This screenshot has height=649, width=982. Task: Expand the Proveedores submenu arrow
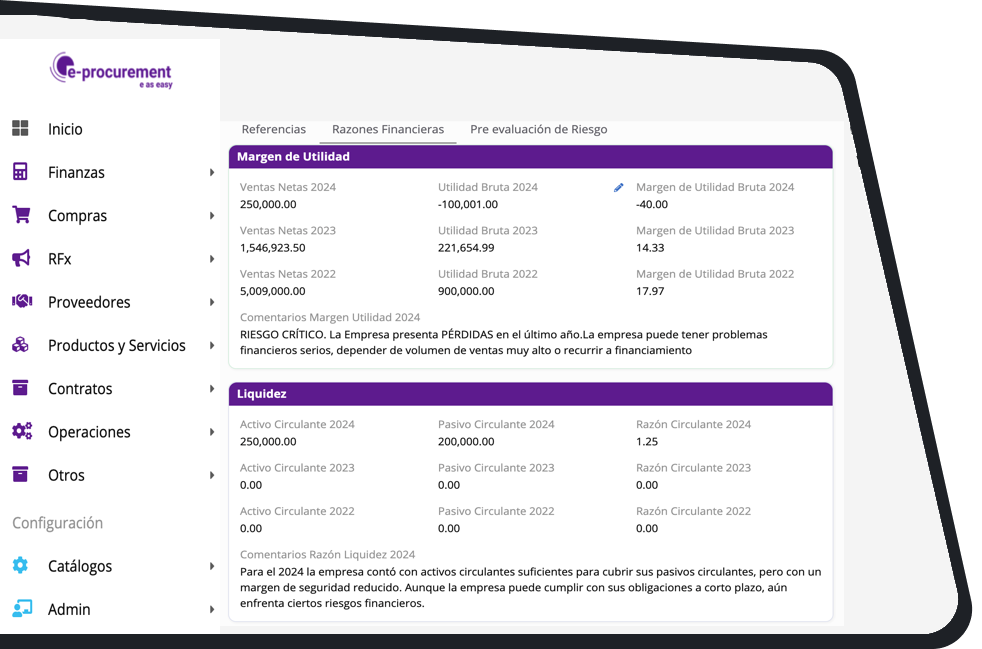211,302
